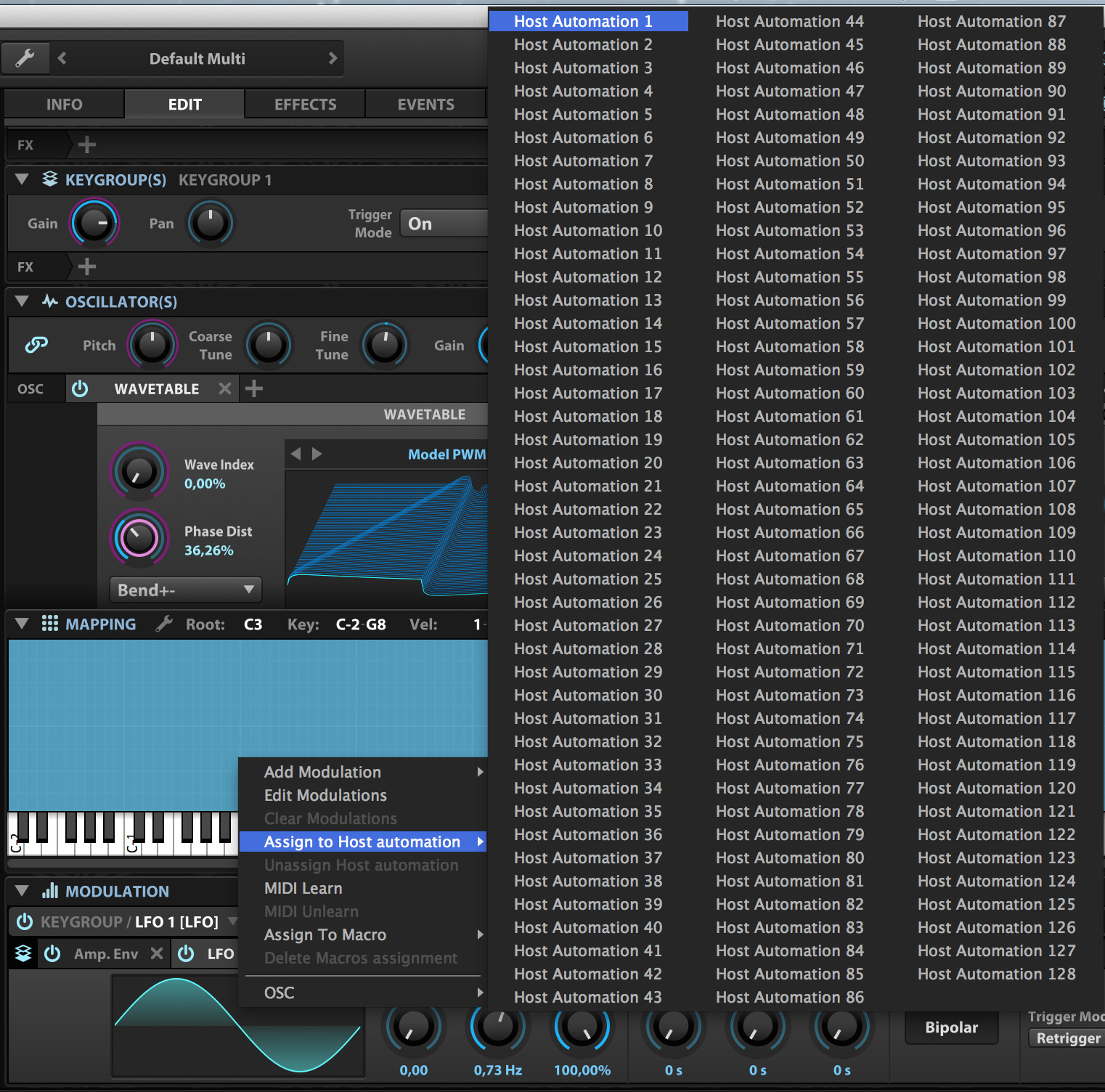The width and height of the screenshot is (1105, 1092).
Task: Open the wrench settings menu
Action: pos(25,58)
